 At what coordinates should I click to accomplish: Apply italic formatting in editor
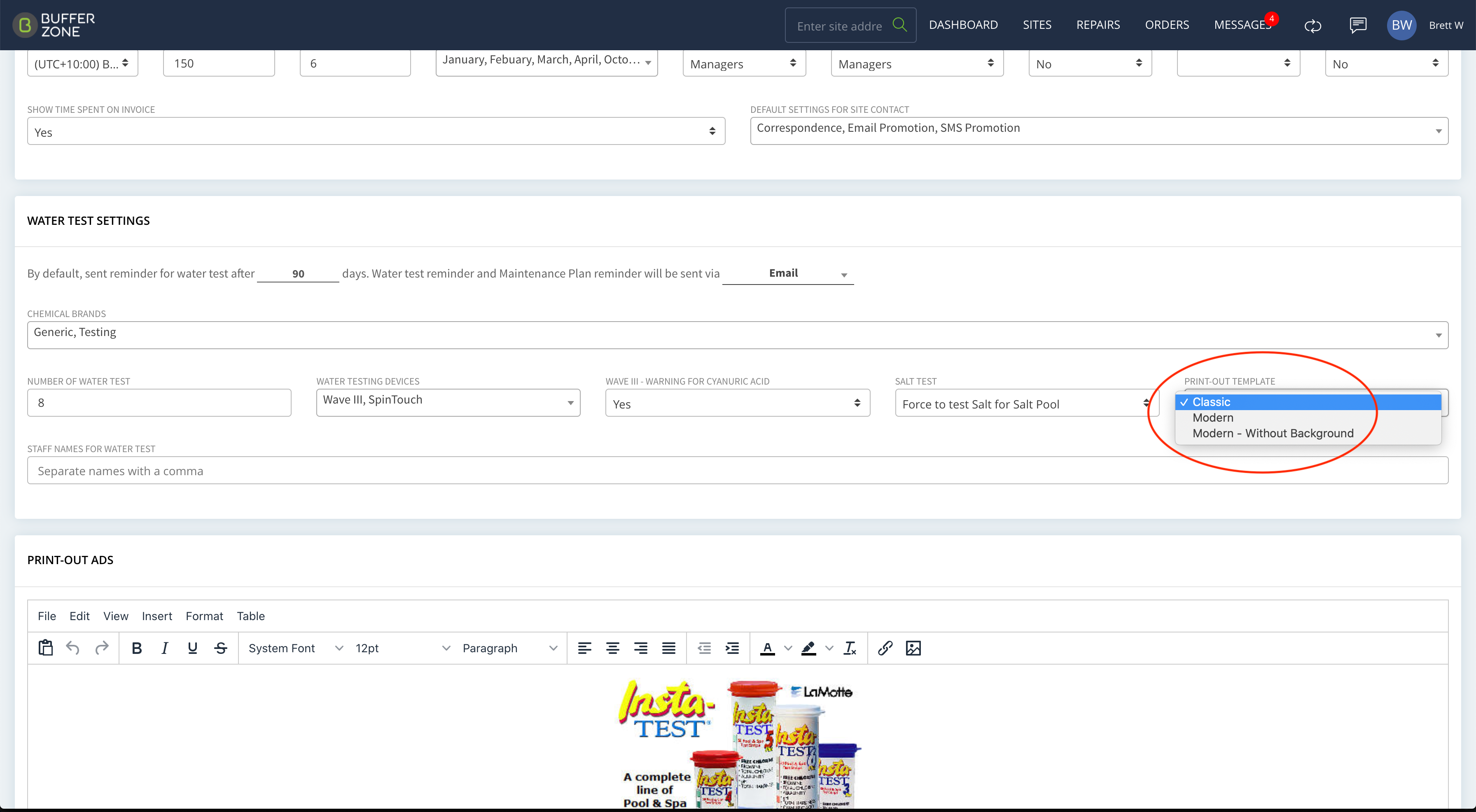164,648
